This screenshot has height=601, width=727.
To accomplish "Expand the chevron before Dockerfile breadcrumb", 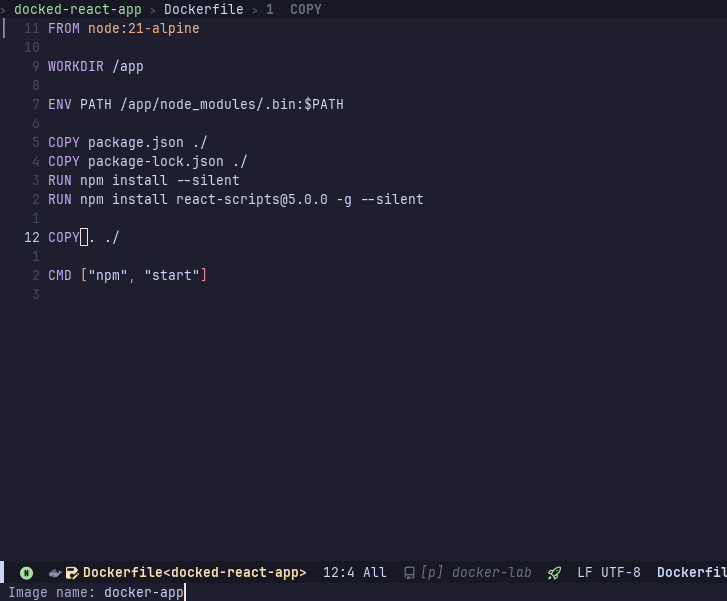I will [x=153, y=9].
